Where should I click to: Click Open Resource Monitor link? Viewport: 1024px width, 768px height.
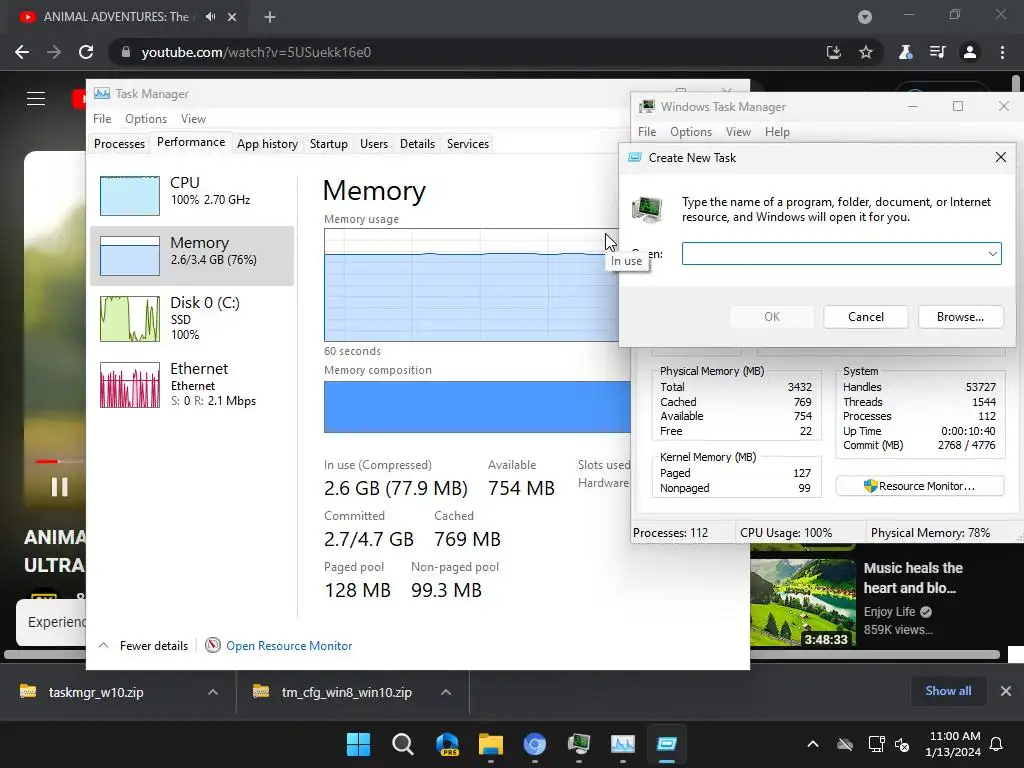(x=289, y=645)
